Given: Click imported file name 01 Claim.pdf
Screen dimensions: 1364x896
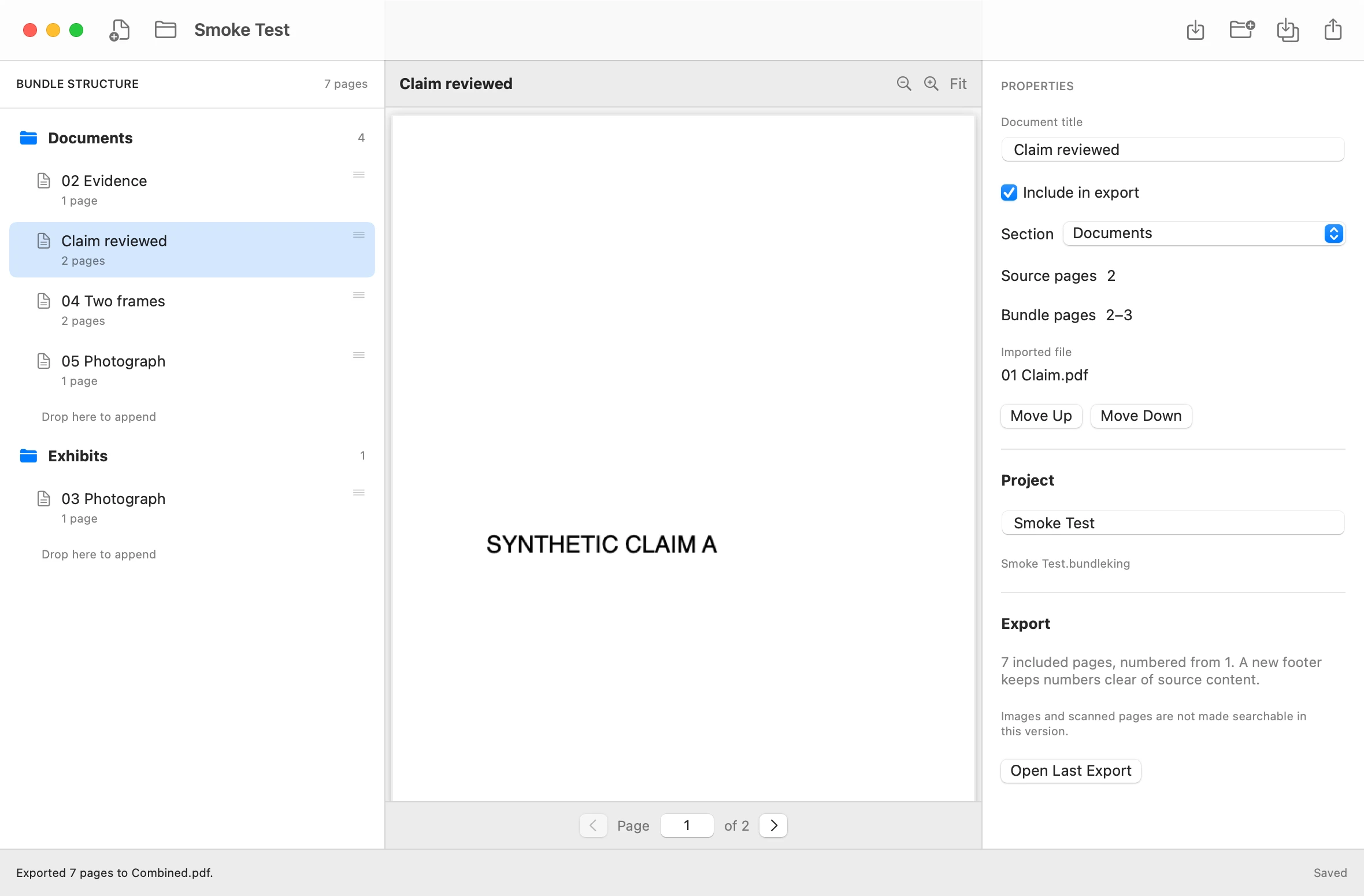Looking at the screenshot, I should point(1044,375).
